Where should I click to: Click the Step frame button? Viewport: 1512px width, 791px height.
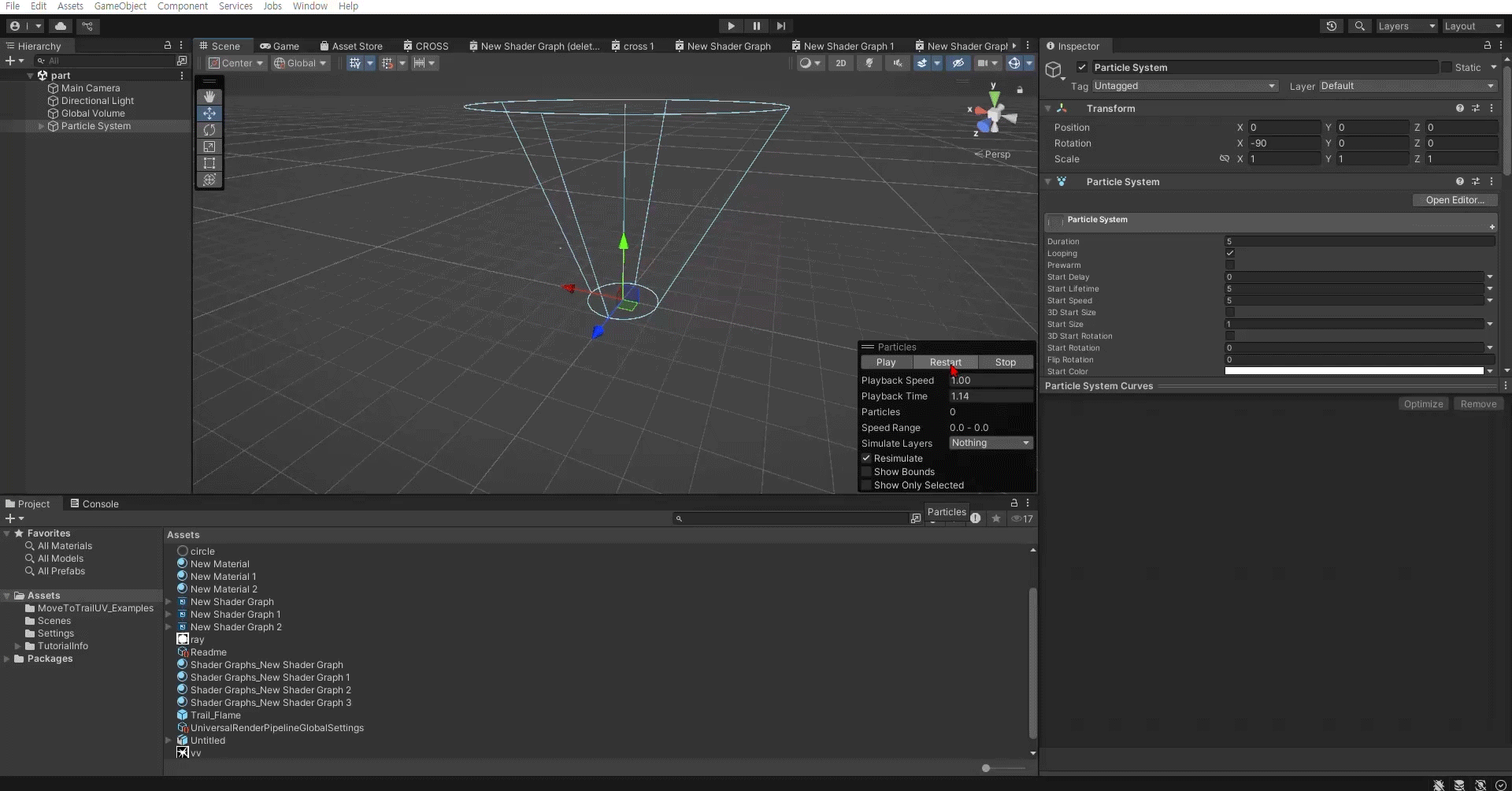tap(781, 26)
